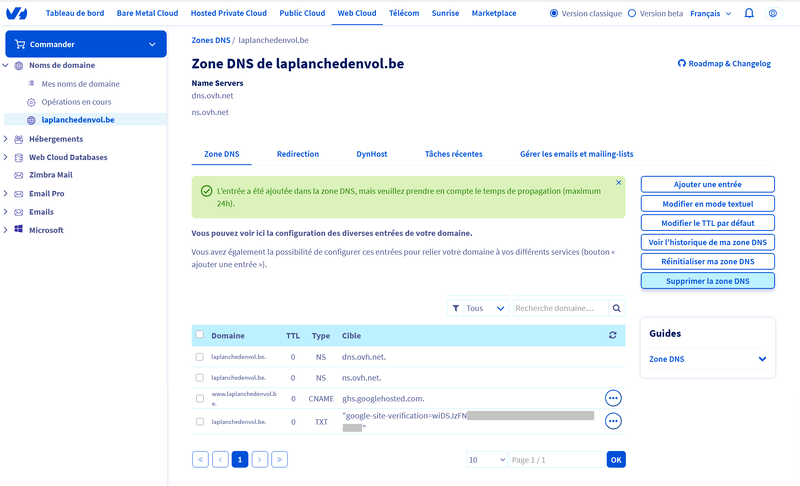Toggle the select-all checkbox in table header
Screen dimensions: 800x486
(x=199, y=335)
